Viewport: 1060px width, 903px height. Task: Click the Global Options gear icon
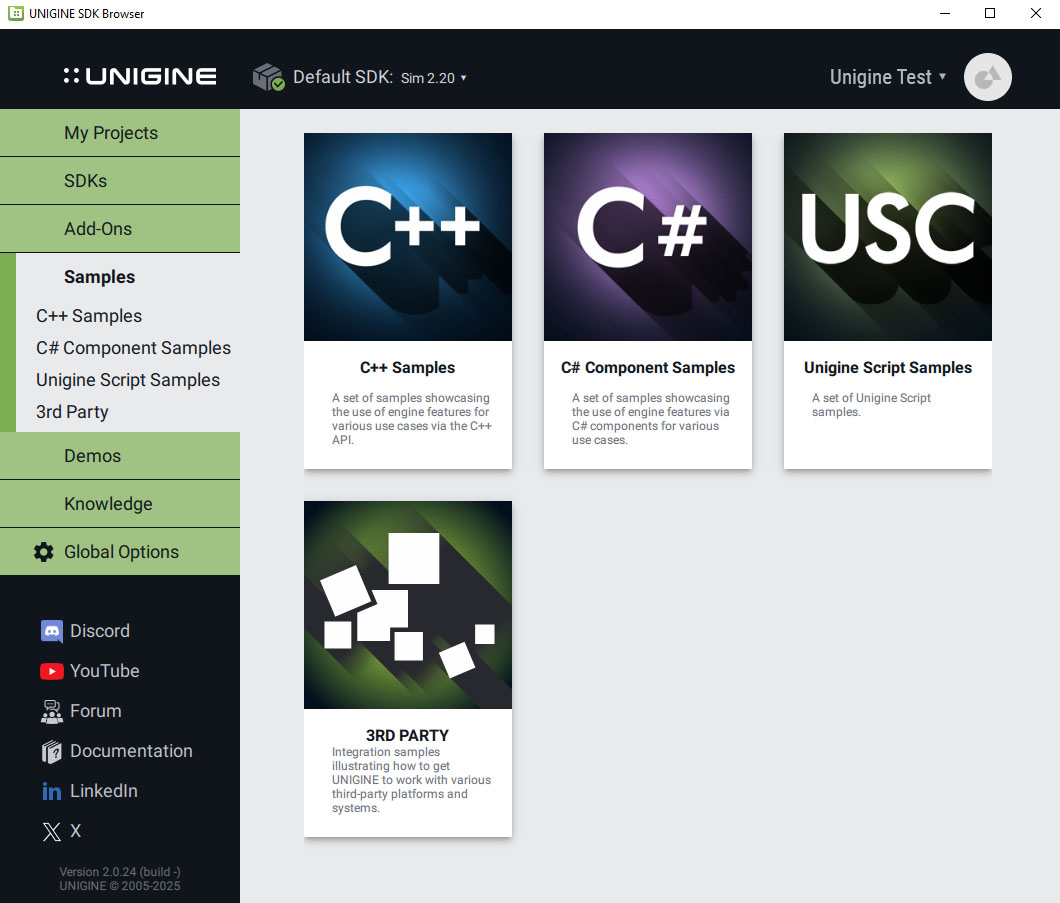(44, 552)
